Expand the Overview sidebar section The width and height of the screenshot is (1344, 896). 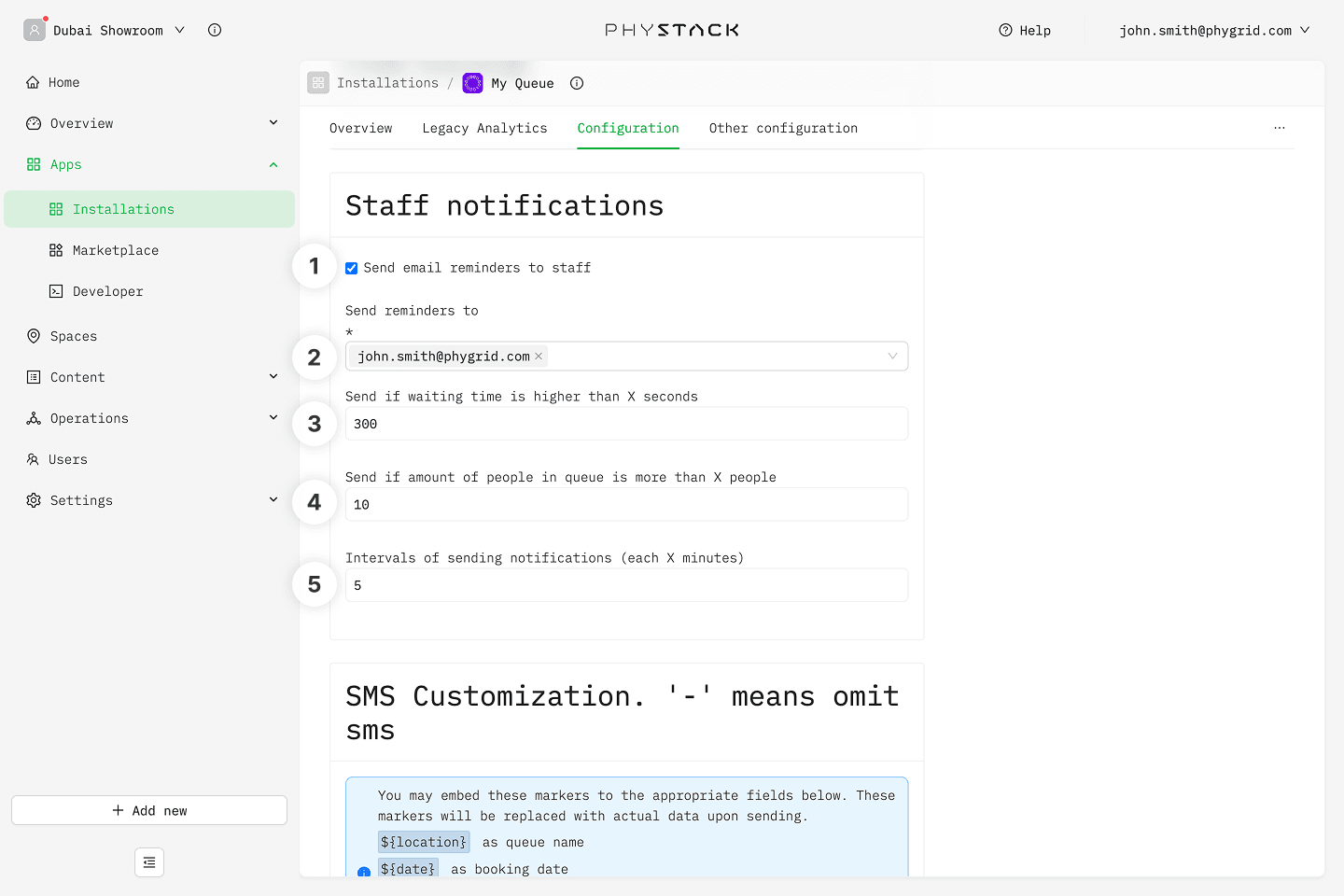point(273,123)
